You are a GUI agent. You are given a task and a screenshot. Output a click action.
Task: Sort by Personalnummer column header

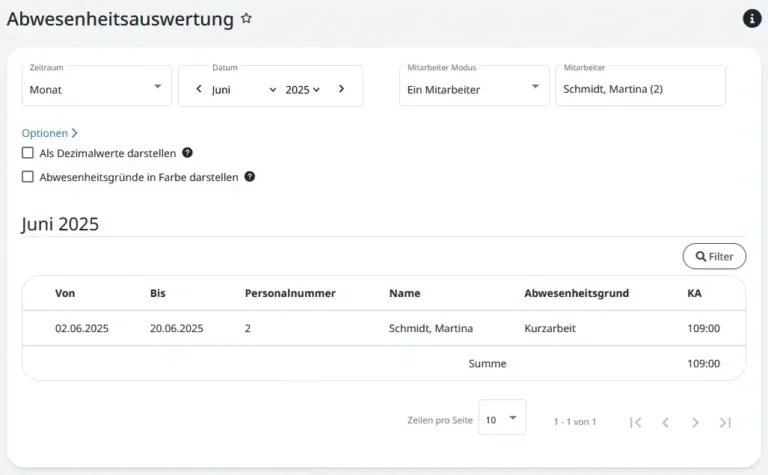pos(290,293)
